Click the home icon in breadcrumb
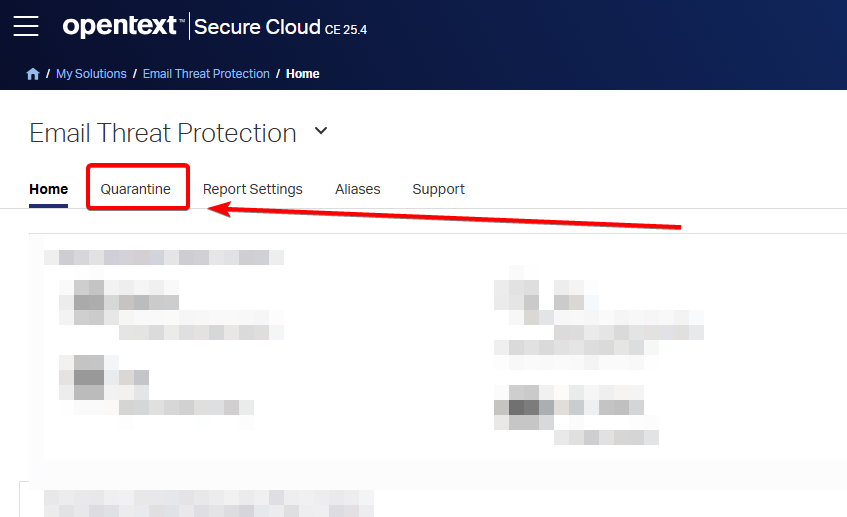 click(x=33, y=74)
